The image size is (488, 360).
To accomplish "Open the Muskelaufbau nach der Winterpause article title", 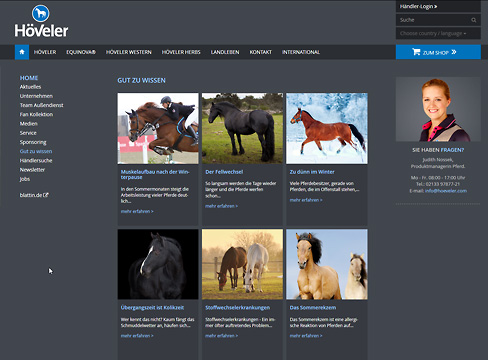I will pos(155,174).
